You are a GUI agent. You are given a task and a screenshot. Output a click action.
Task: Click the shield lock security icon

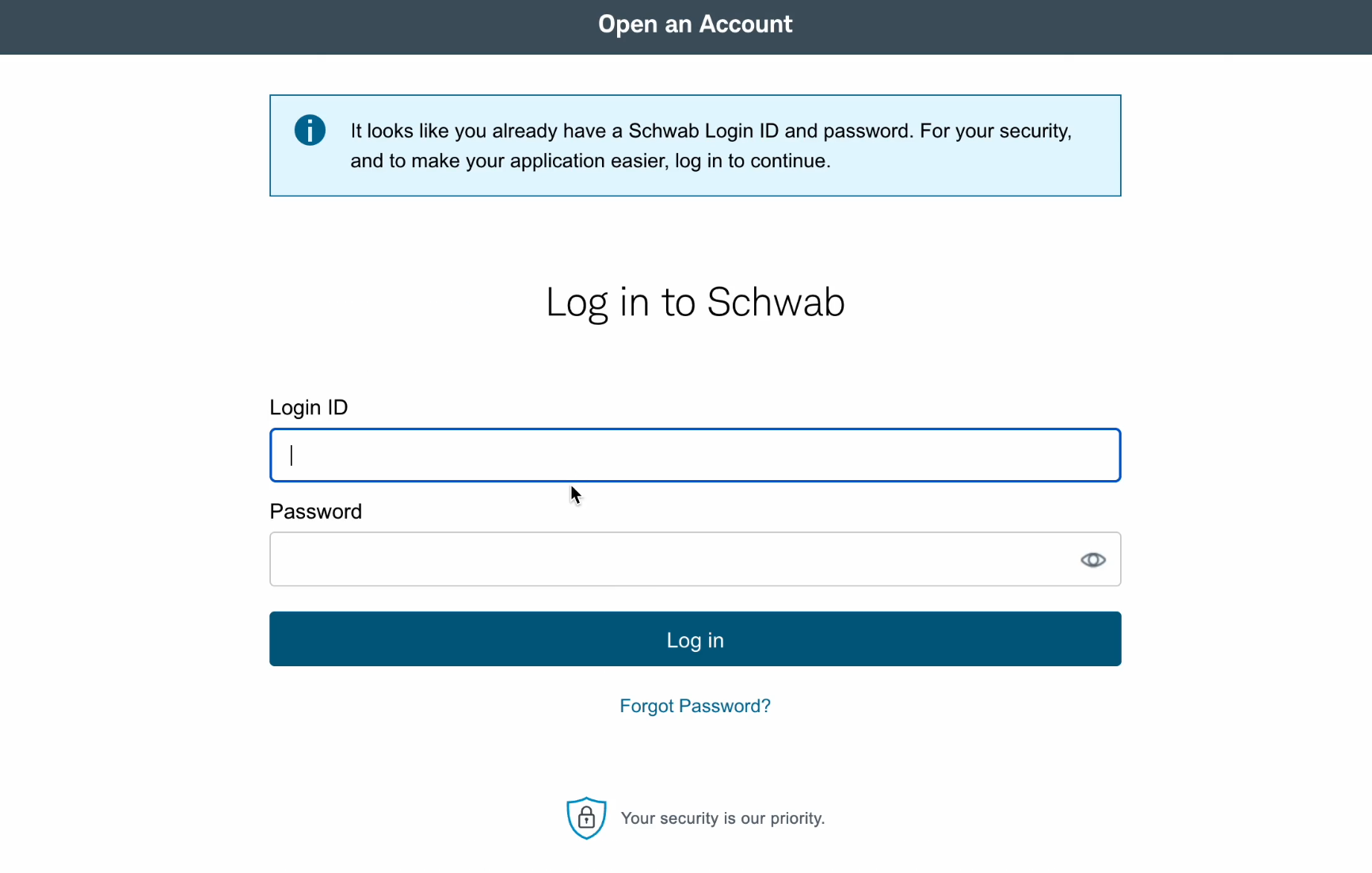586,818
